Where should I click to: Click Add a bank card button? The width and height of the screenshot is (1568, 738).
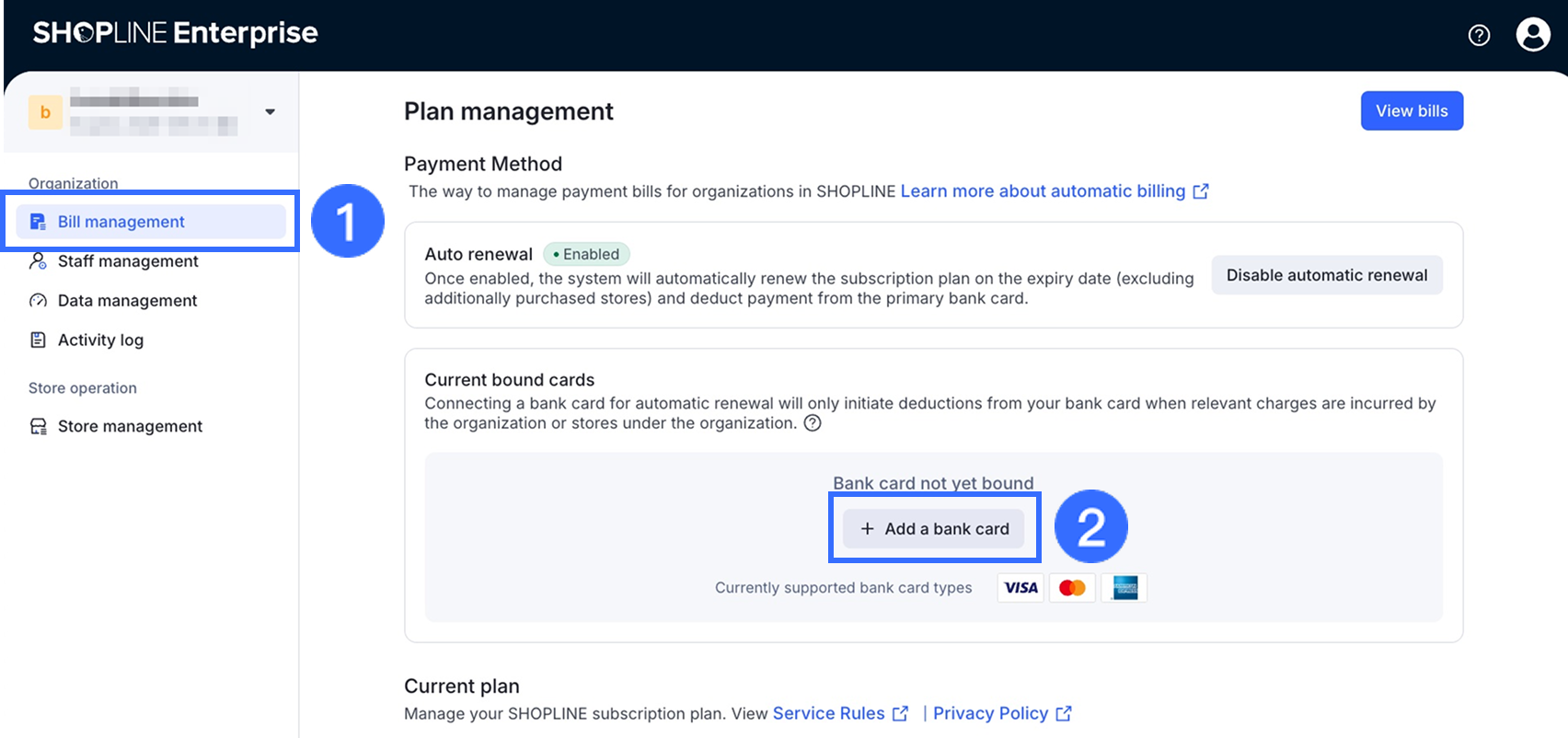933,529
